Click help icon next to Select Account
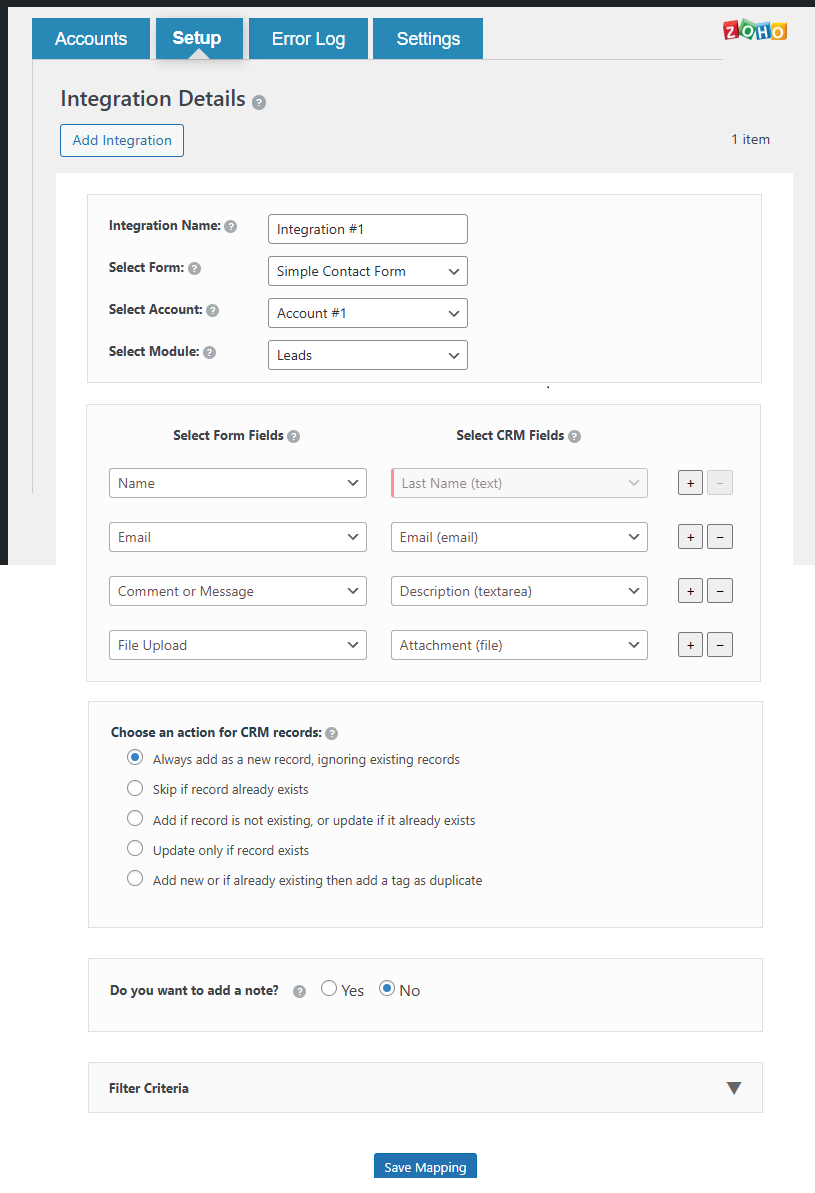Image resolution: width=815 pixels, height=1193 pixels. pyautogui.click(x=212, y=310)
